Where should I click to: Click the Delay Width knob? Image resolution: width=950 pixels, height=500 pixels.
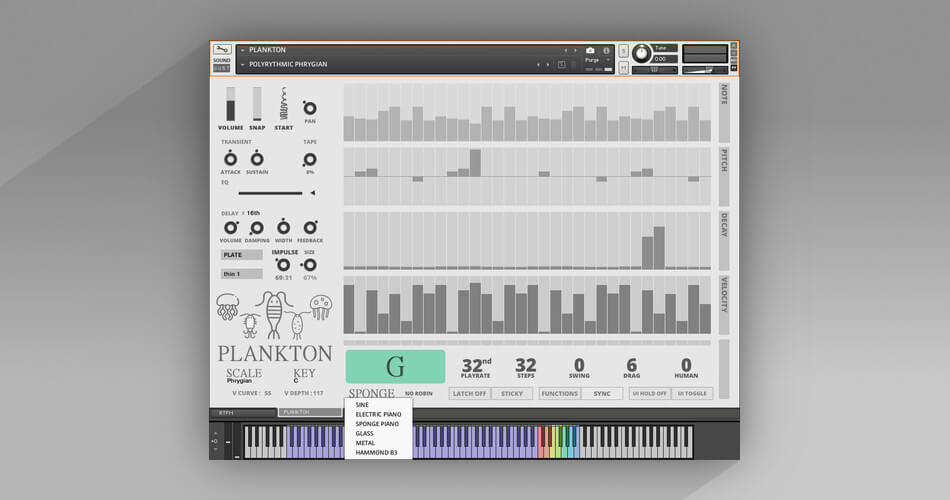[x=284, y=228]
